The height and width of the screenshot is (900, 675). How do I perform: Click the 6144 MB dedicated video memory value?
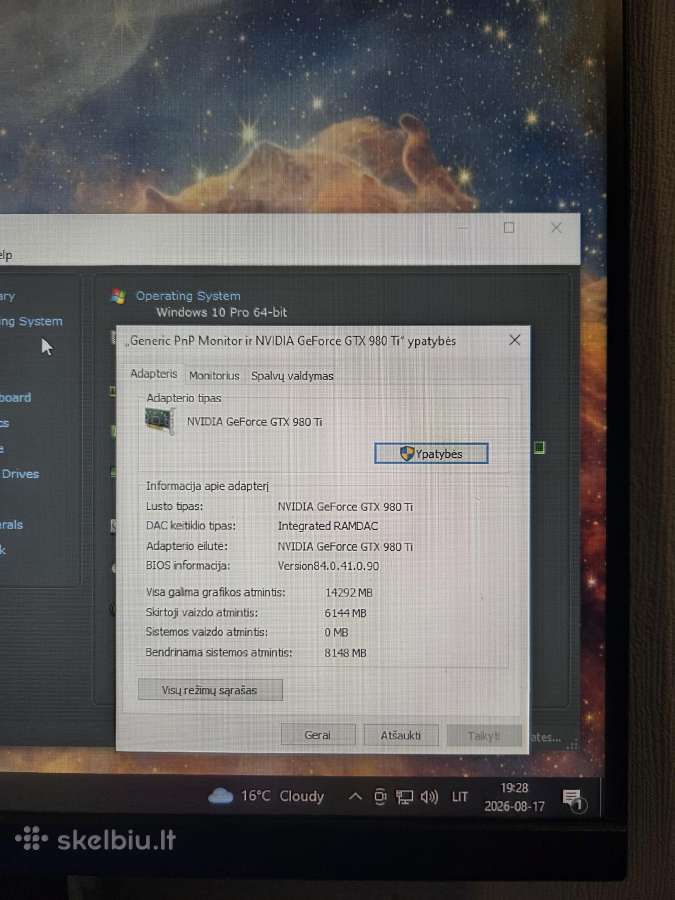tap(346, 613)
